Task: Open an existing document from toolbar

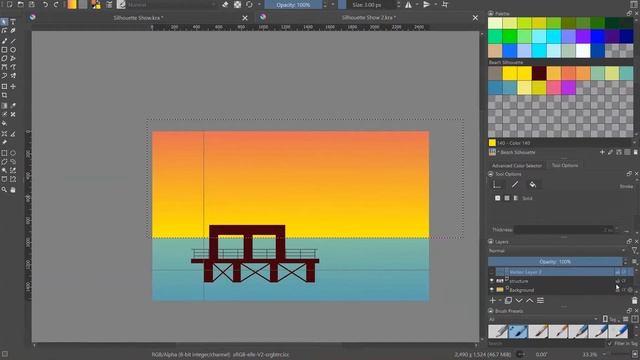Action: (20, 4)
